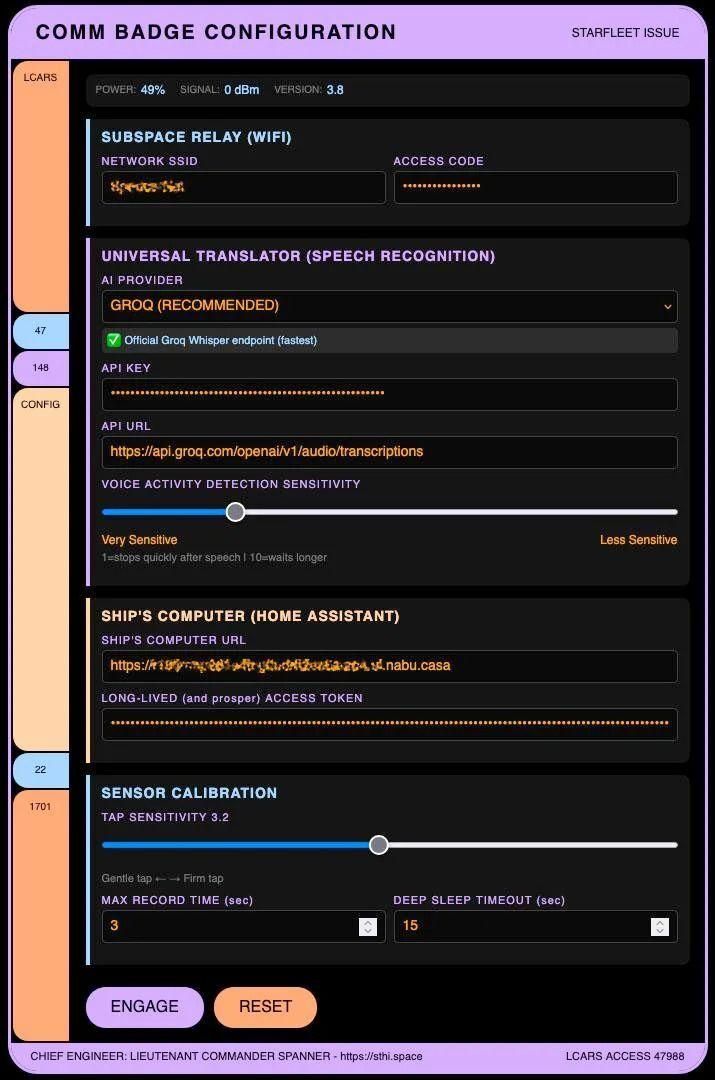
Task: Focus the Access Code password field
Action: [x=535, y=187]
